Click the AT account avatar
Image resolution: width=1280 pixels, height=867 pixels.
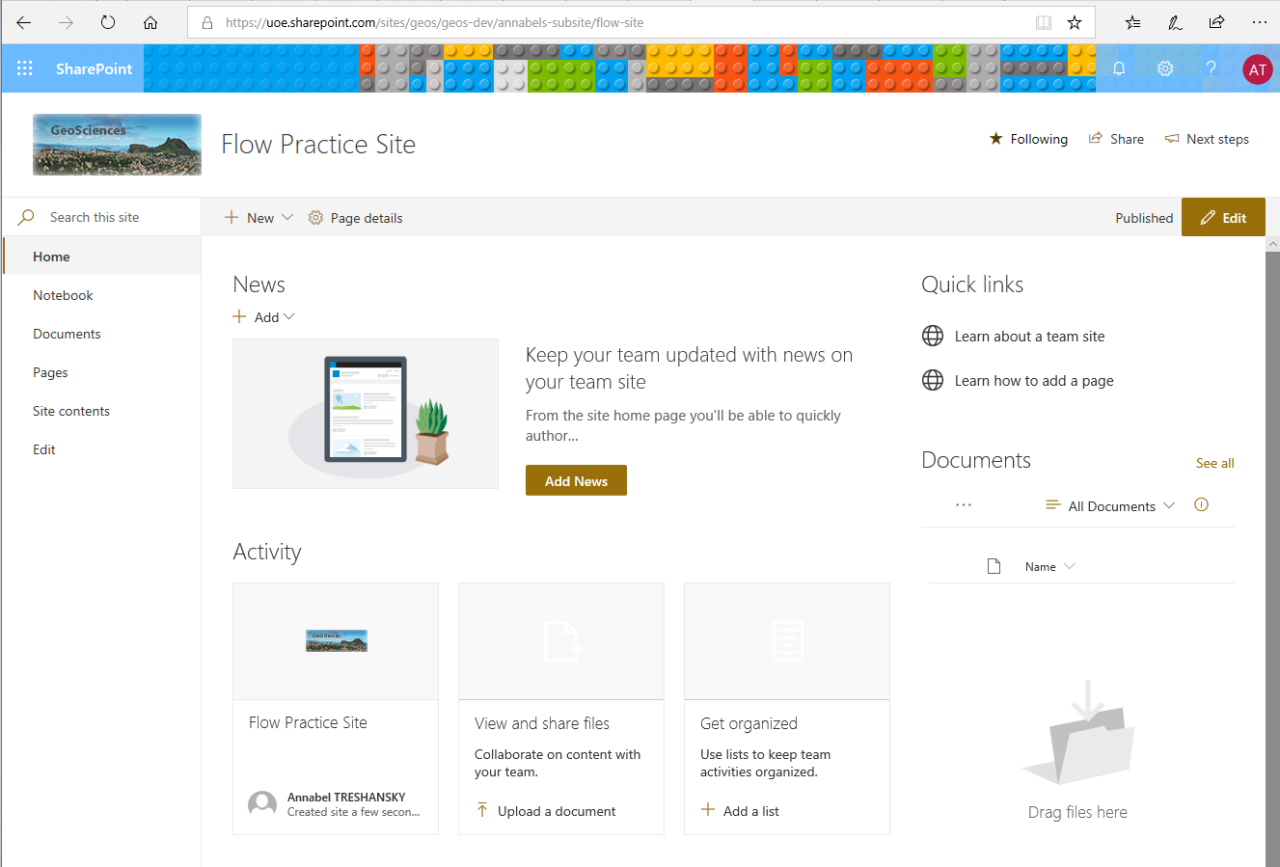[x=1256, y=69]
